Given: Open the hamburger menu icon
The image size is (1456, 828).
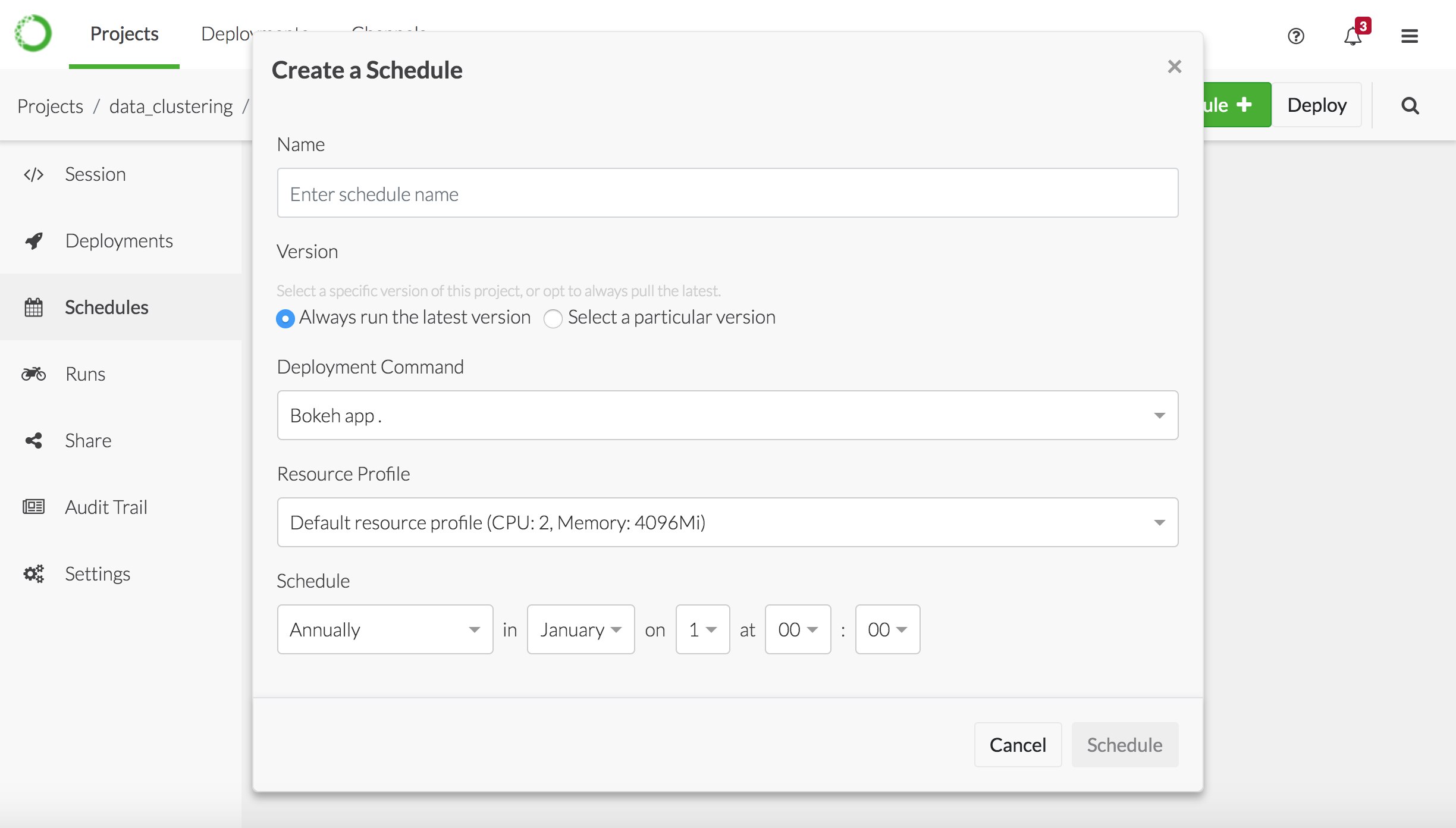Looking at the screenshot, I should pos(1409,36).
